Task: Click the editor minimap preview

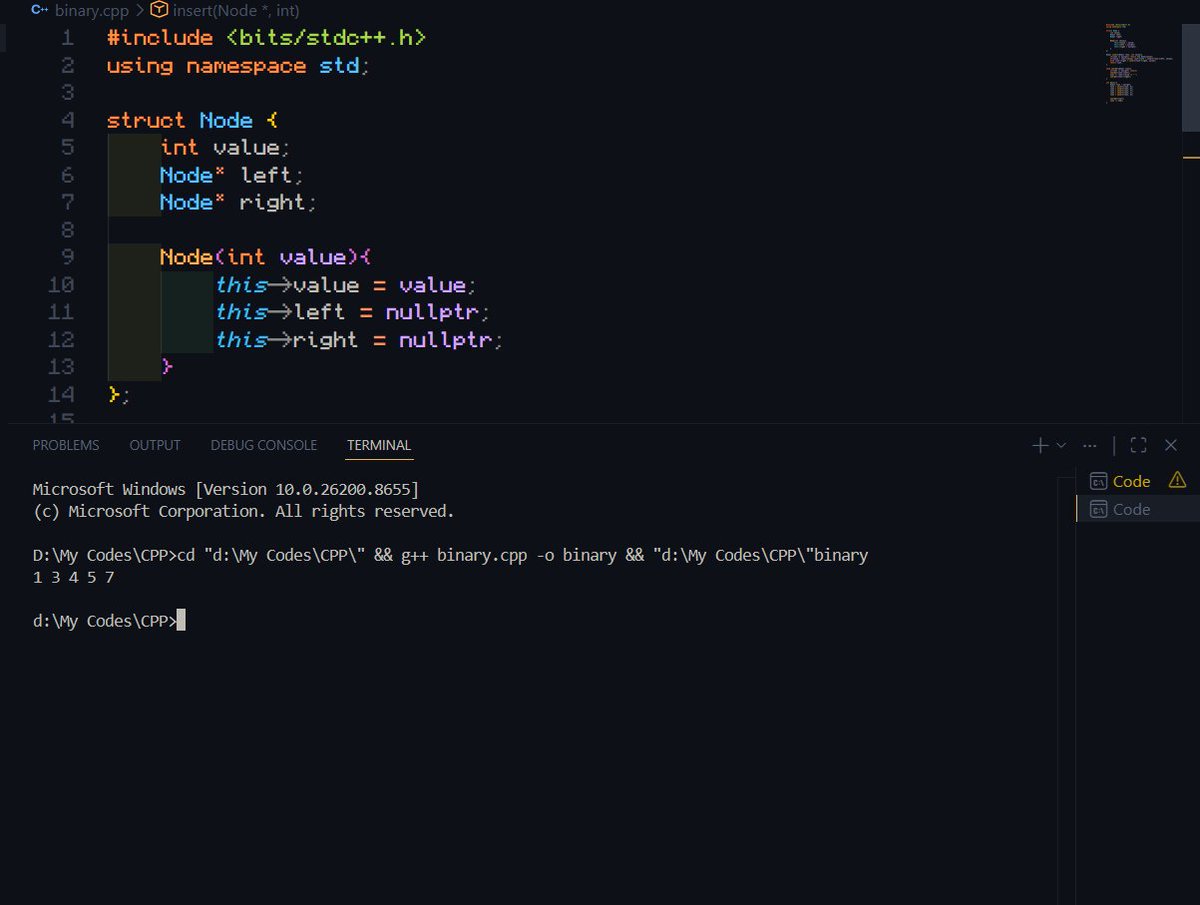Action: coord(1140,63)
